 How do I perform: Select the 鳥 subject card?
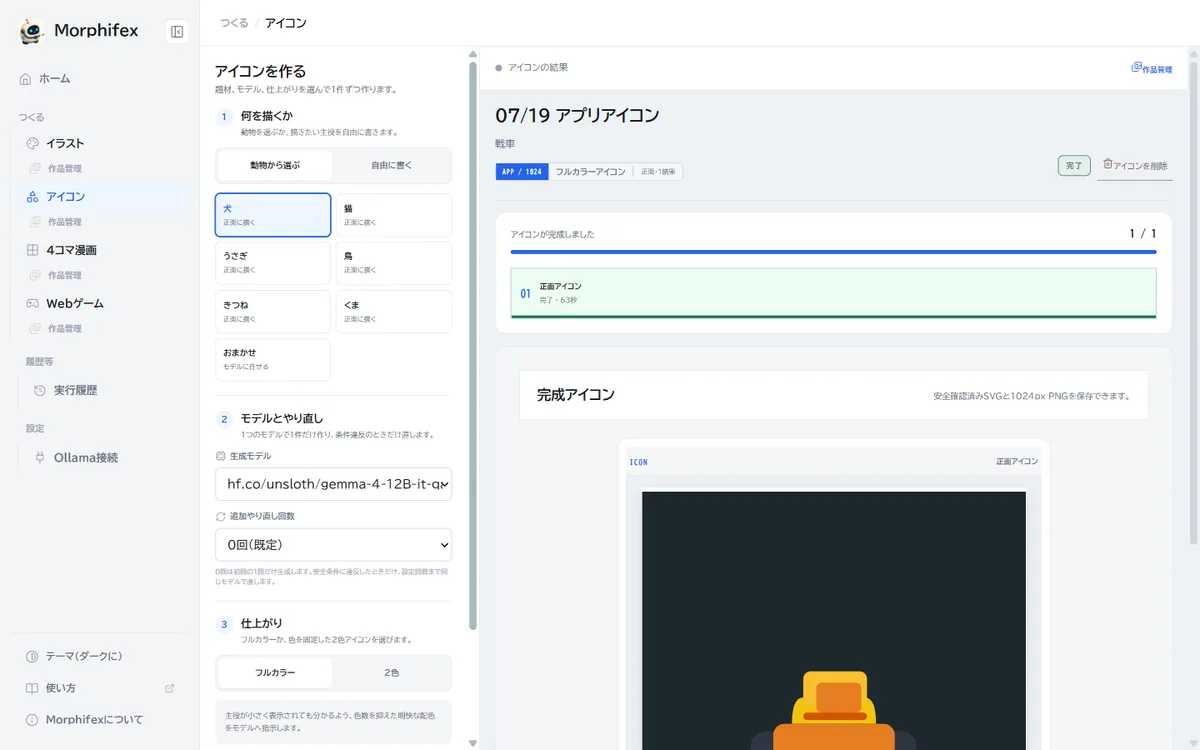pyautogui.click(x=393, y=263)
